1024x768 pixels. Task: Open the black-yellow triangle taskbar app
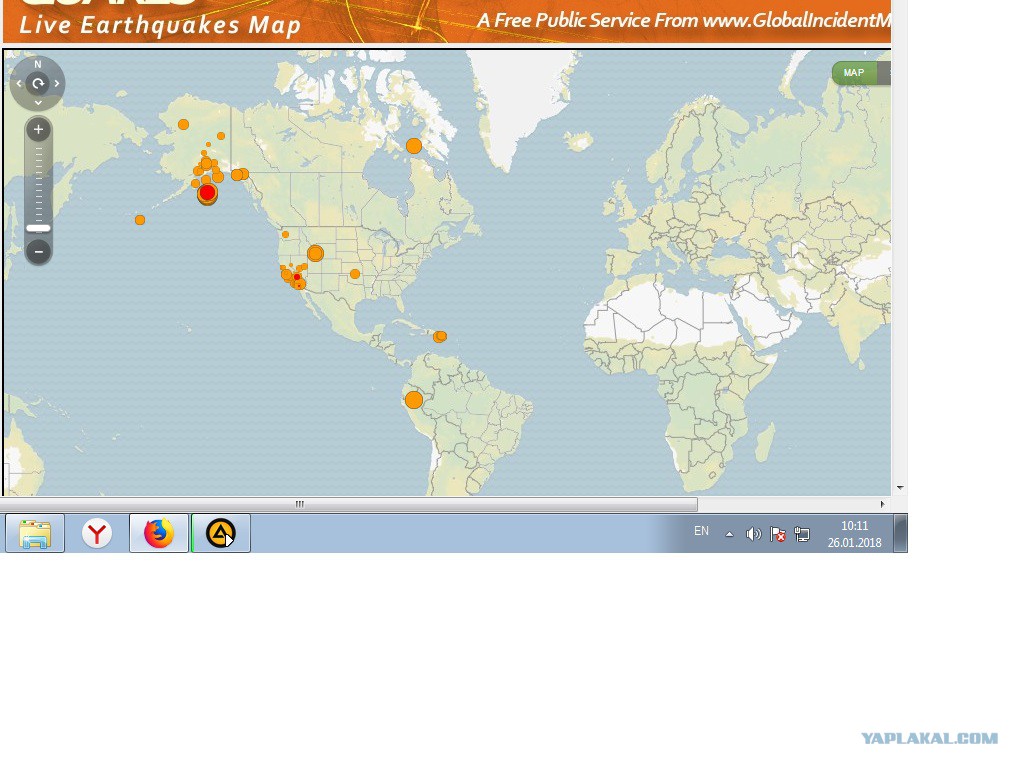tap(221, 533)
